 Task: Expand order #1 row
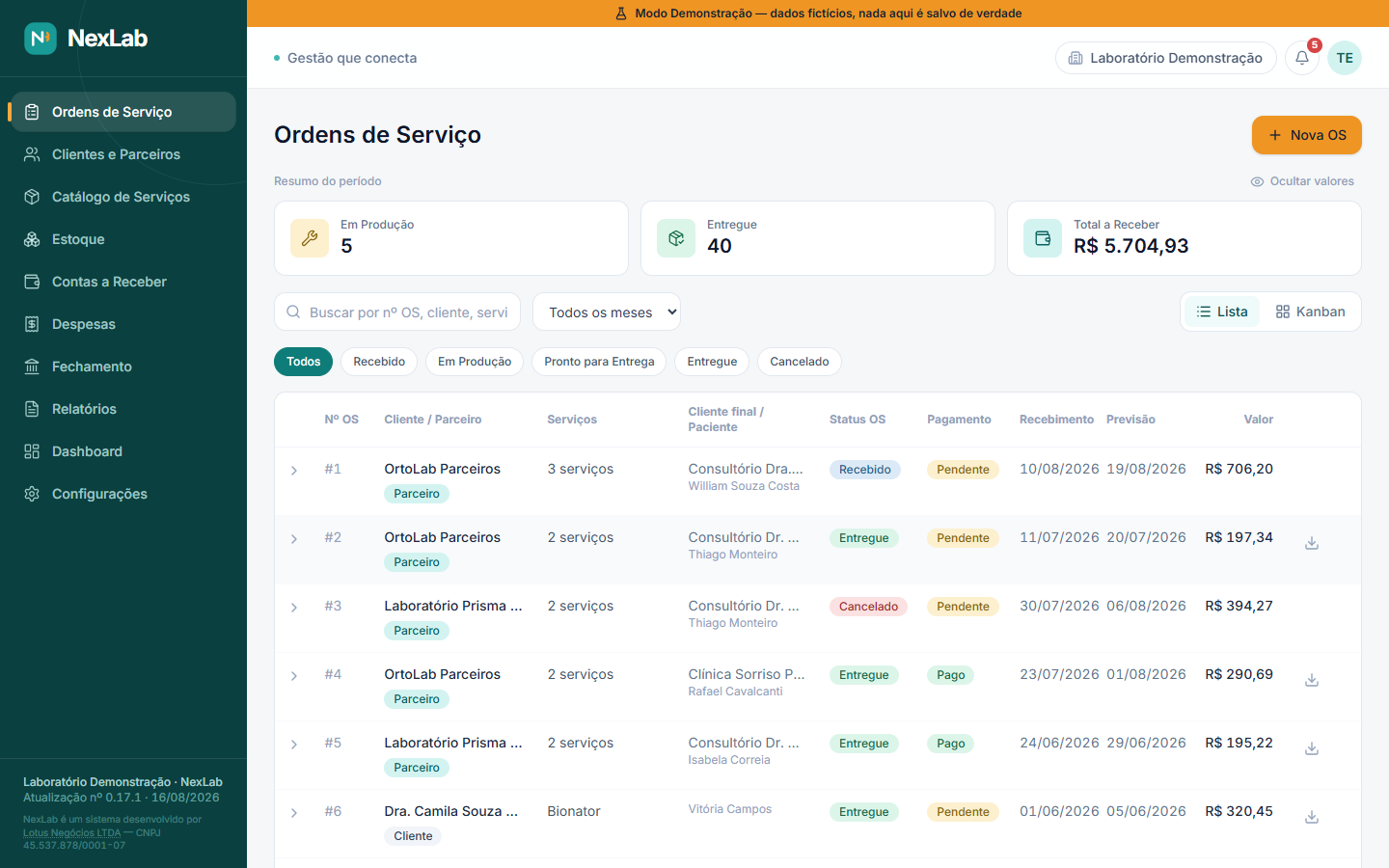[x=294, y=471]
